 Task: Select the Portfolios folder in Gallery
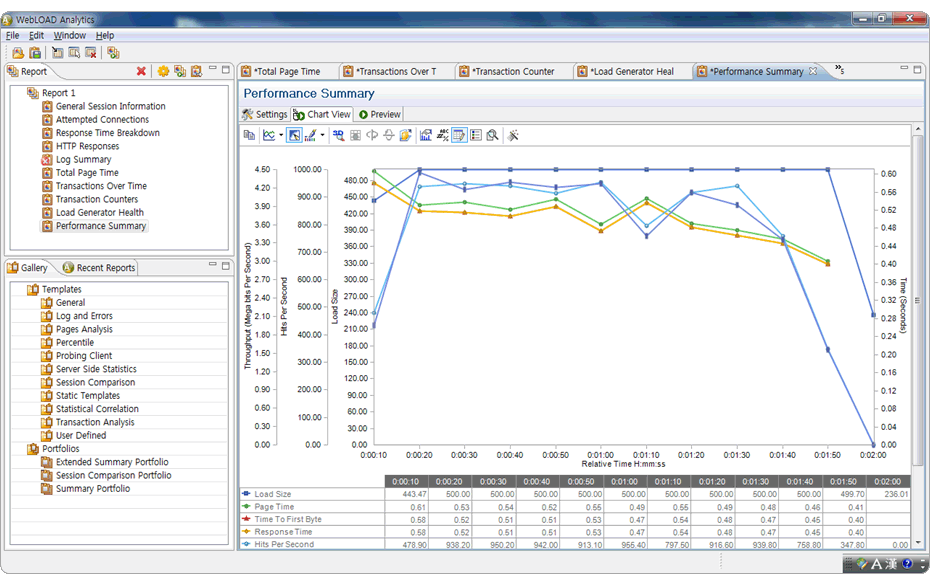pyautogui.click(x=60, y=448)
